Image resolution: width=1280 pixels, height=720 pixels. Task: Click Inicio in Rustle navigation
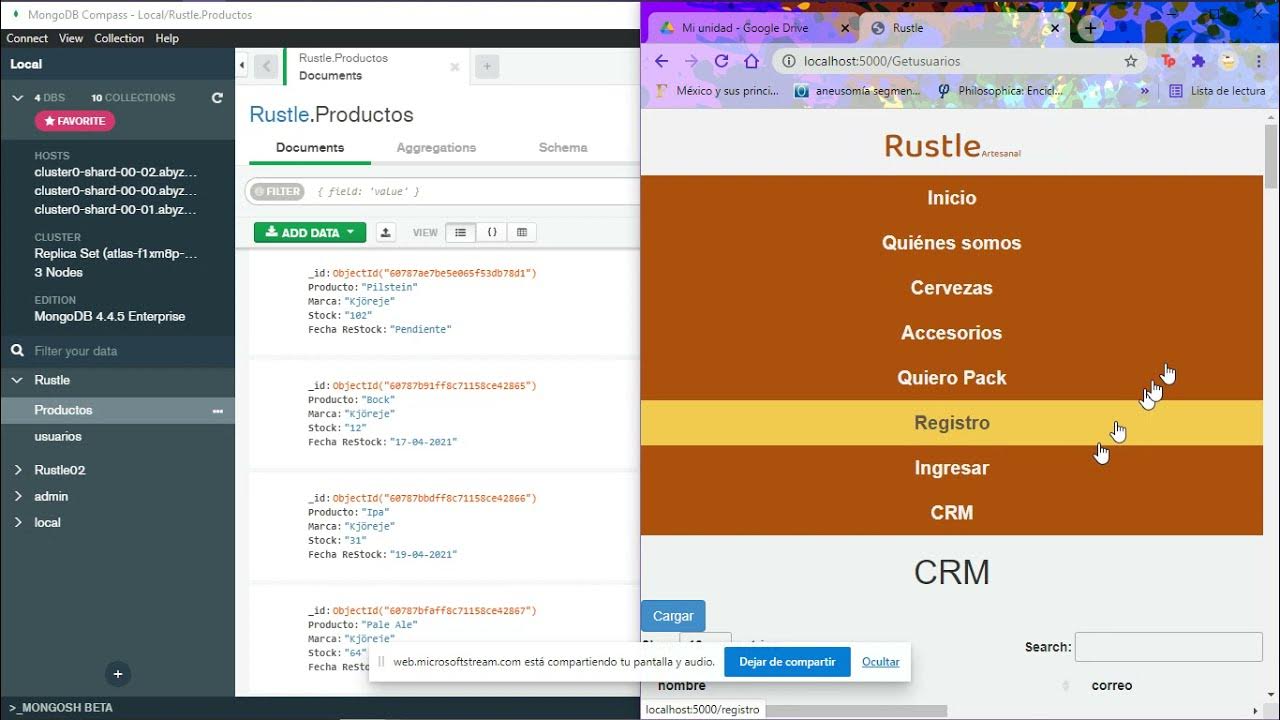click(x=951, y=198)
